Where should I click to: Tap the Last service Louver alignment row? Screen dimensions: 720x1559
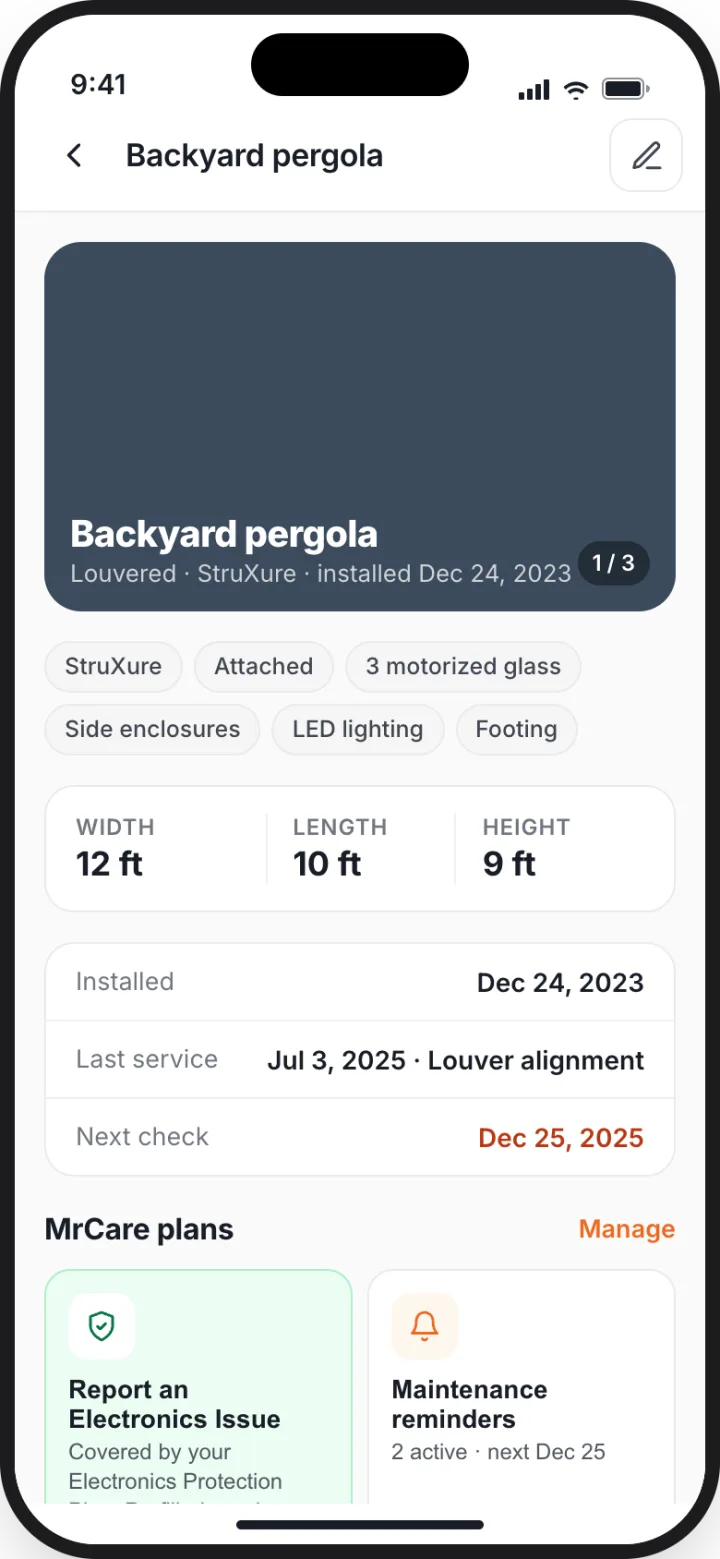point(360,1060)
